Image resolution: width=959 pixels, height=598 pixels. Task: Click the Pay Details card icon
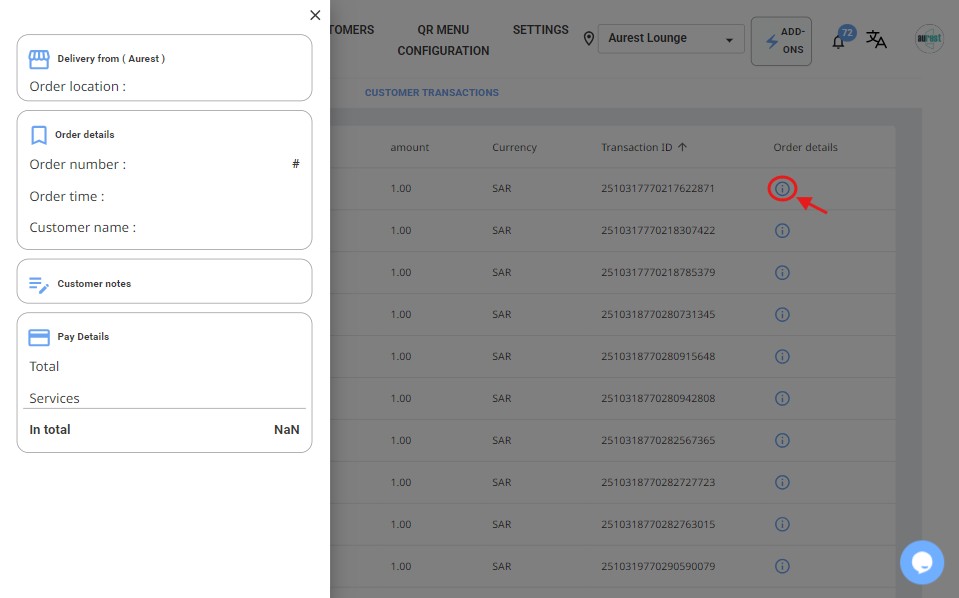click(x=39, y=337)
